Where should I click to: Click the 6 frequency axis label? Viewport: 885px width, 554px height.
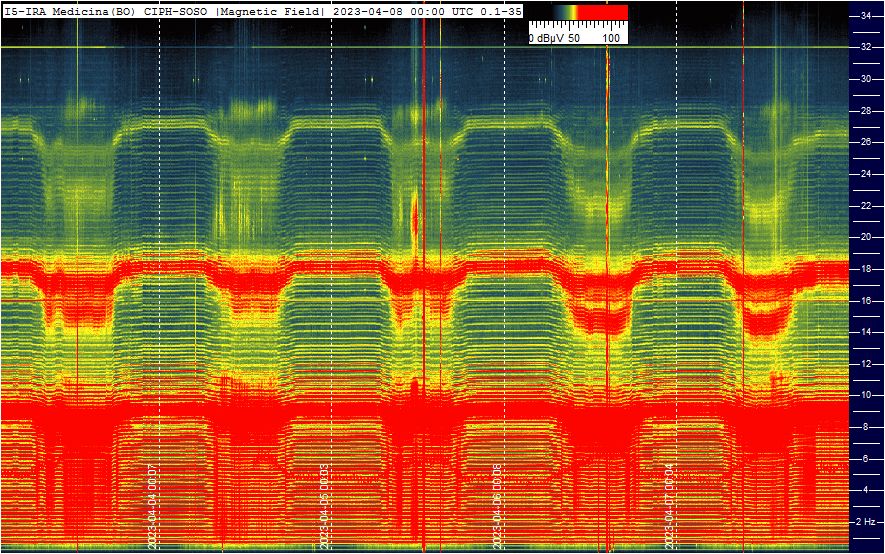click(865, 459)
